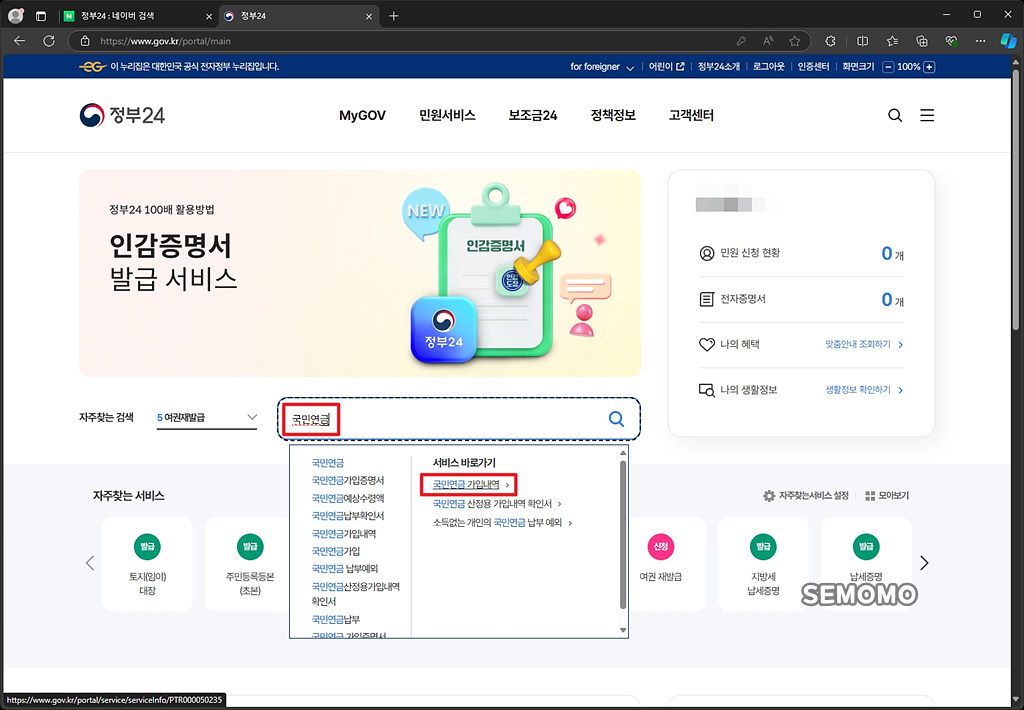Add this page to favorites star
The image size is (1024, 710).
pyautogui.click(x=794, y=40)
